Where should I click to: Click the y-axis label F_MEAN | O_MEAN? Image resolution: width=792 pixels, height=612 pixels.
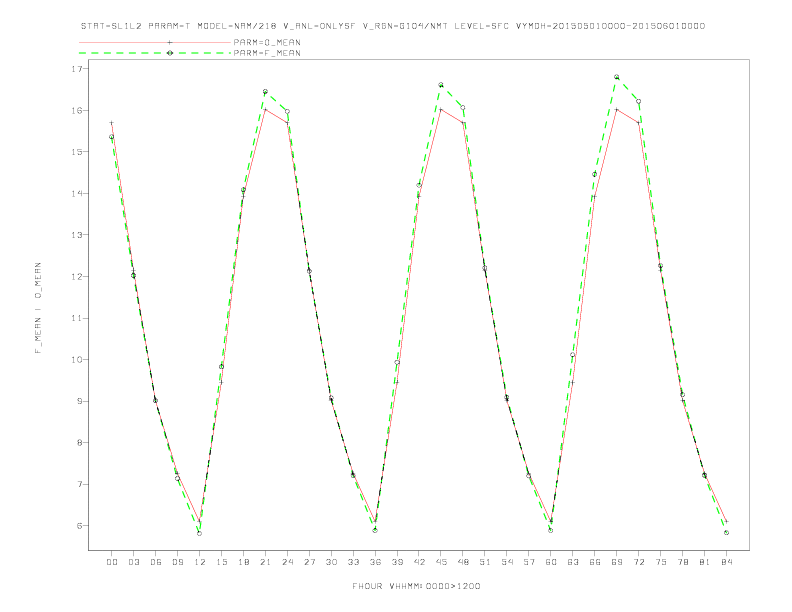(x=38, y=308)
